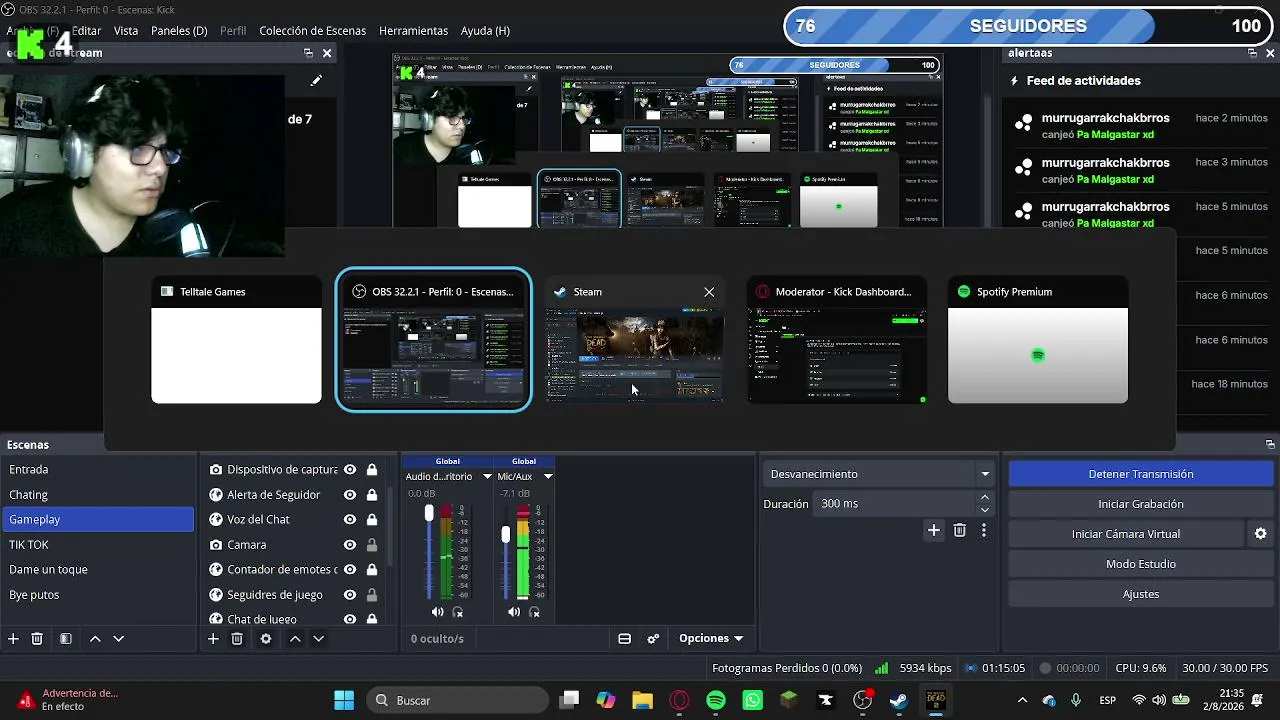Open transition properties three-dot menu

pos(984,530)
